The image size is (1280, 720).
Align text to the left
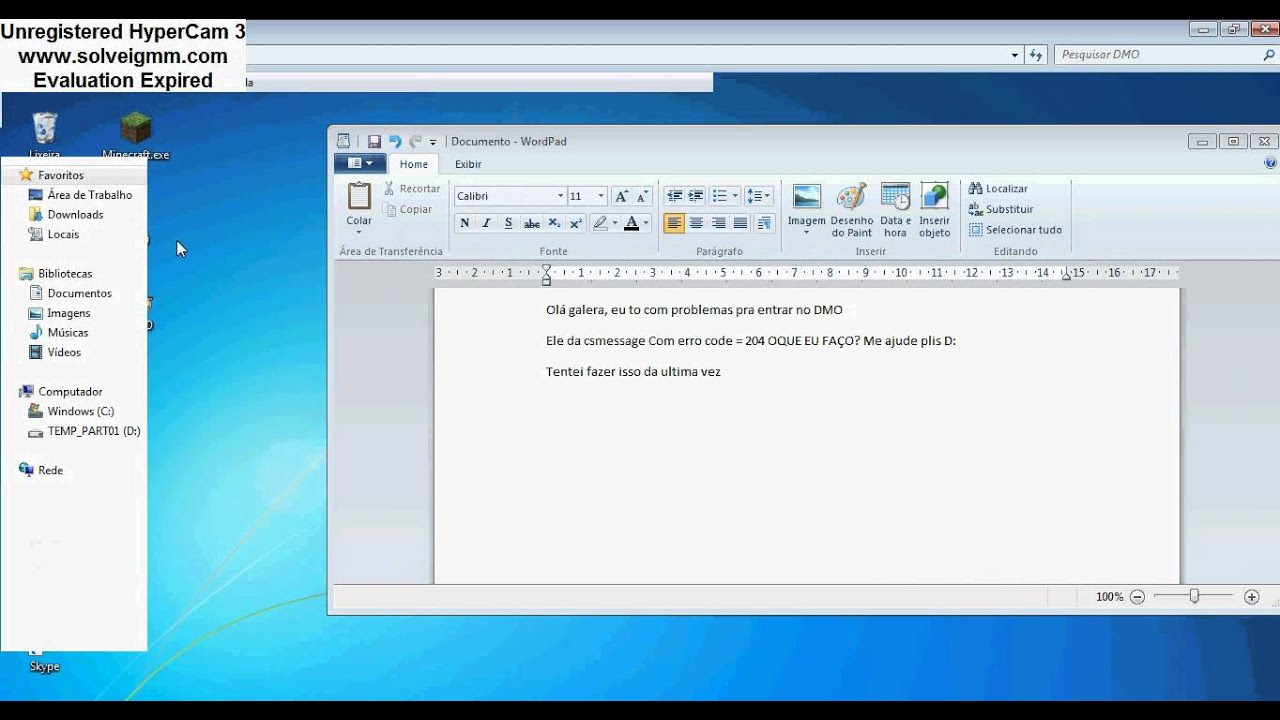pyautogui.click(x=674, y=223)
